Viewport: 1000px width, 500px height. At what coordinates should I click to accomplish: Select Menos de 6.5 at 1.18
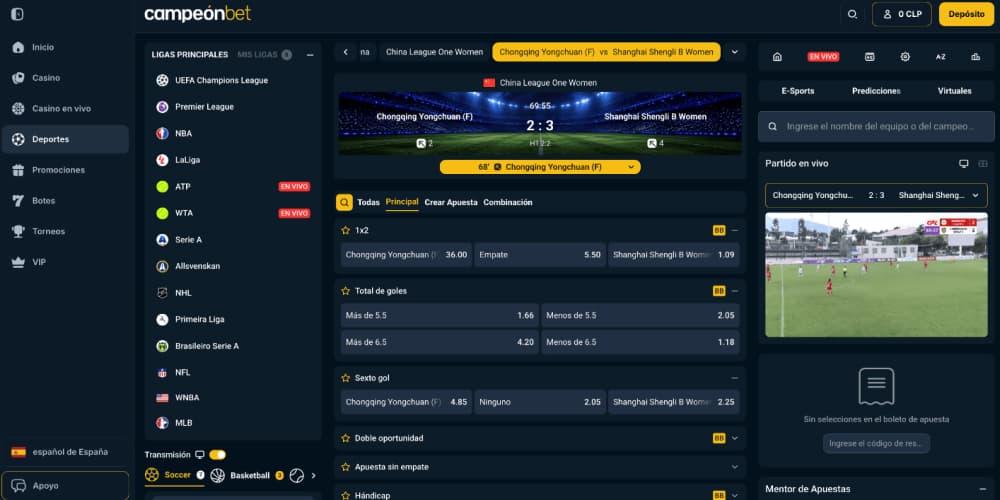point(640,342)
